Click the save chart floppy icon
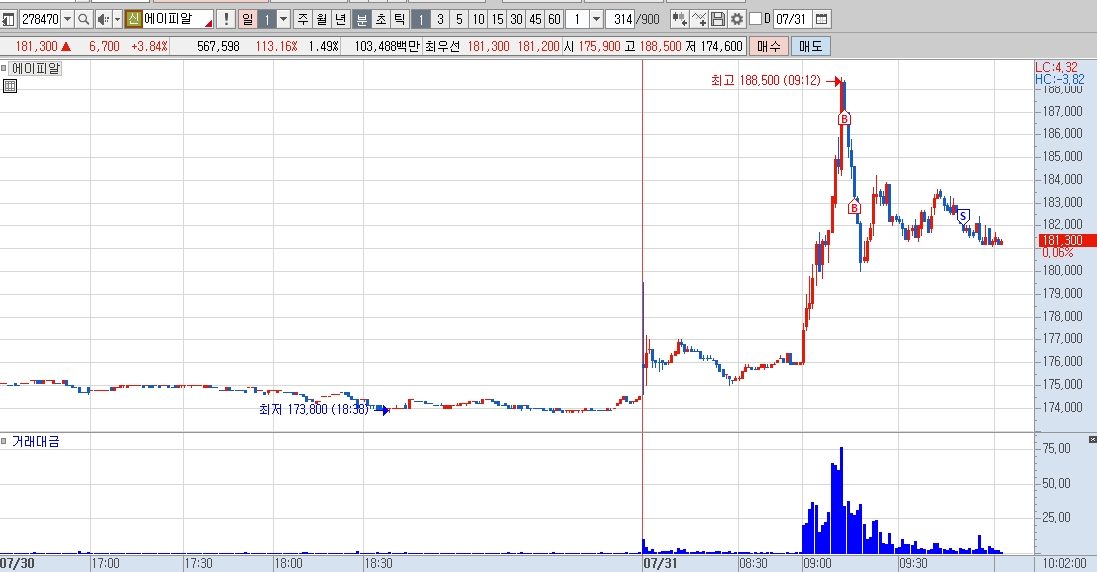1097x572 pixels. click(x=717, y=20)
